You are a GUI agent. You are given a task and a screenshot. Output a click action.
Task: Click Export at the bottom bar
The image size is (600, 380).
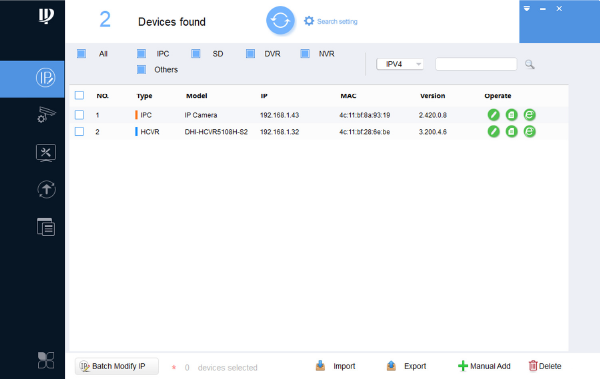406,366
